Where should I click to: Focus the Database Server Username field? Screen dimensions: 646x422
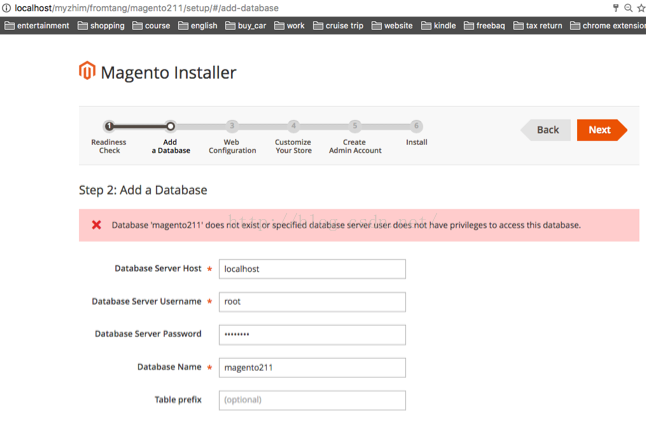[x=312, y=302]
